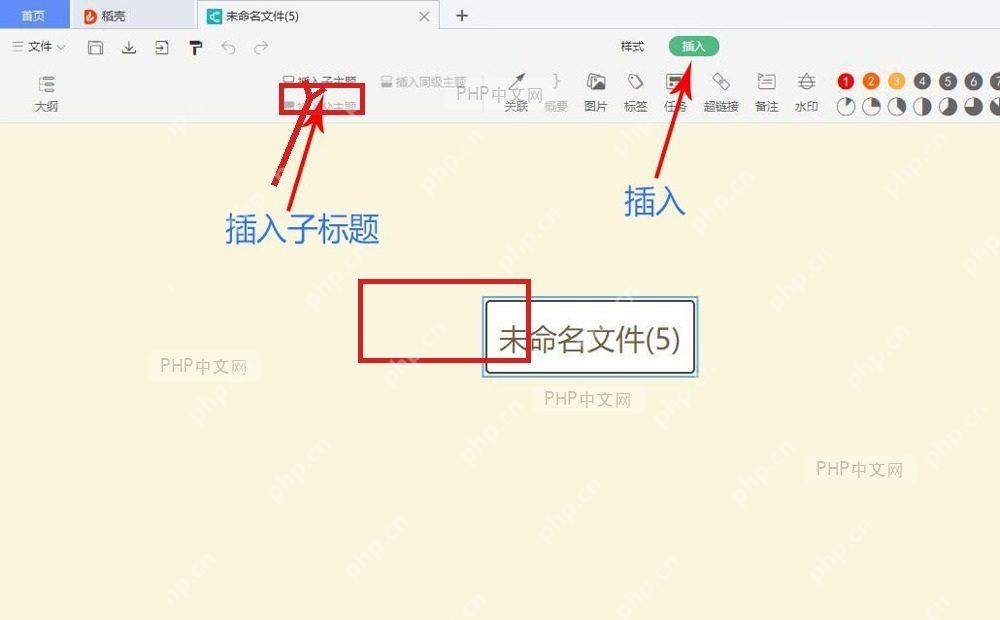Switch to the 首页 home tab
This screenshot has height=620, width=1000.
[x=34, y=15]
